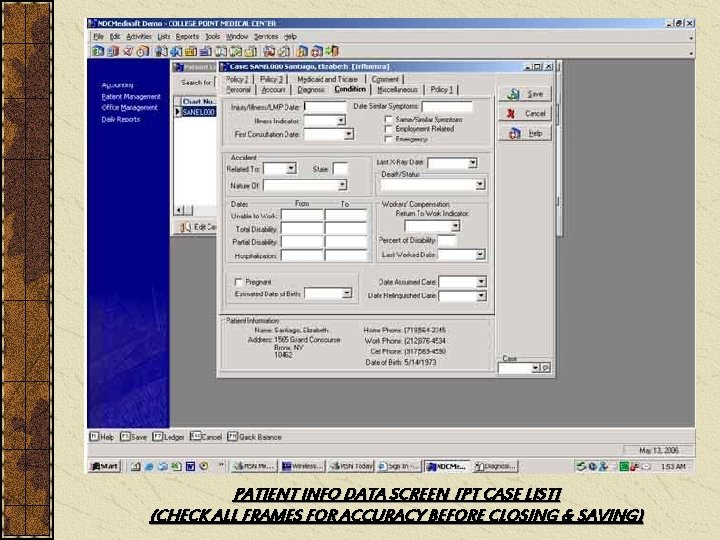
Task: Click the green circular arrows system tray icon
Action: pyautogui.click(x=581, y=467)
